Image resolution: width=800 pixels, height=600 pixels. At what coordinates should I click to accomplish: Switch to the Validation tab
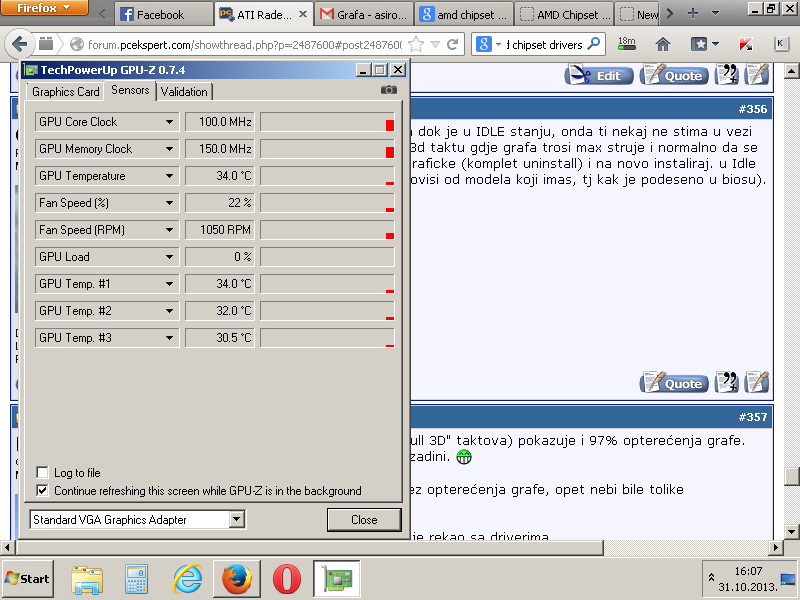pyautogui.click(x=184, y=91)
